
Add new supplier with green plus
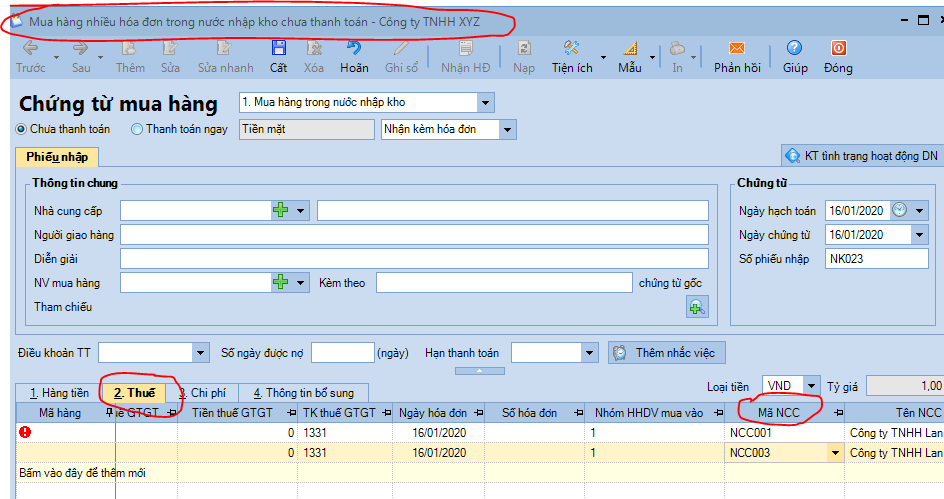pos(281,210)
